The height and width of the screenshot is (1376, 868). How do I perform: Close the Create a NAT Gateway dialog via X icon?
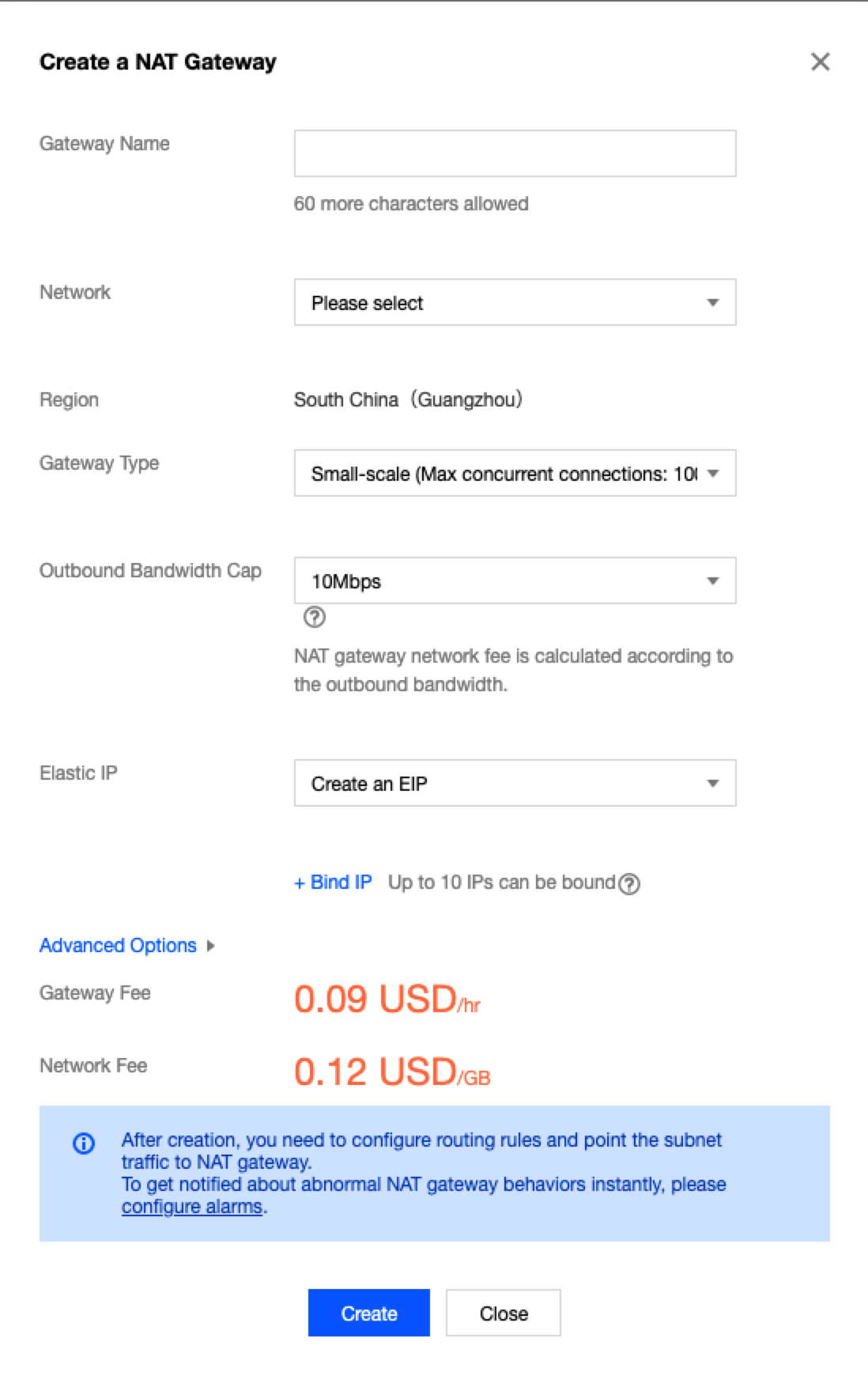coord(821,62)
